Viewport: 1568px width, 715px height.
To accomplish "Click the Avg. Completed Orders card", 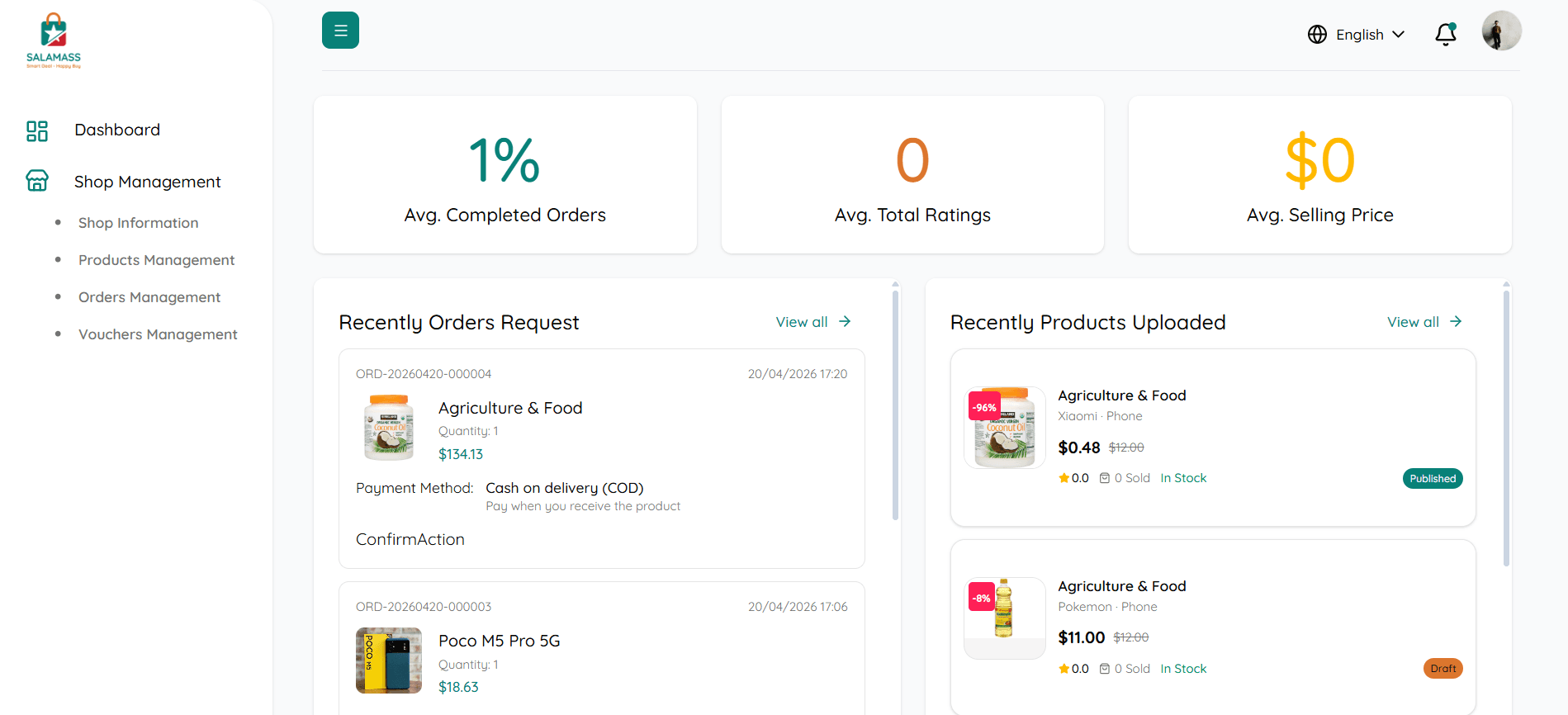I will coord(505,174).
